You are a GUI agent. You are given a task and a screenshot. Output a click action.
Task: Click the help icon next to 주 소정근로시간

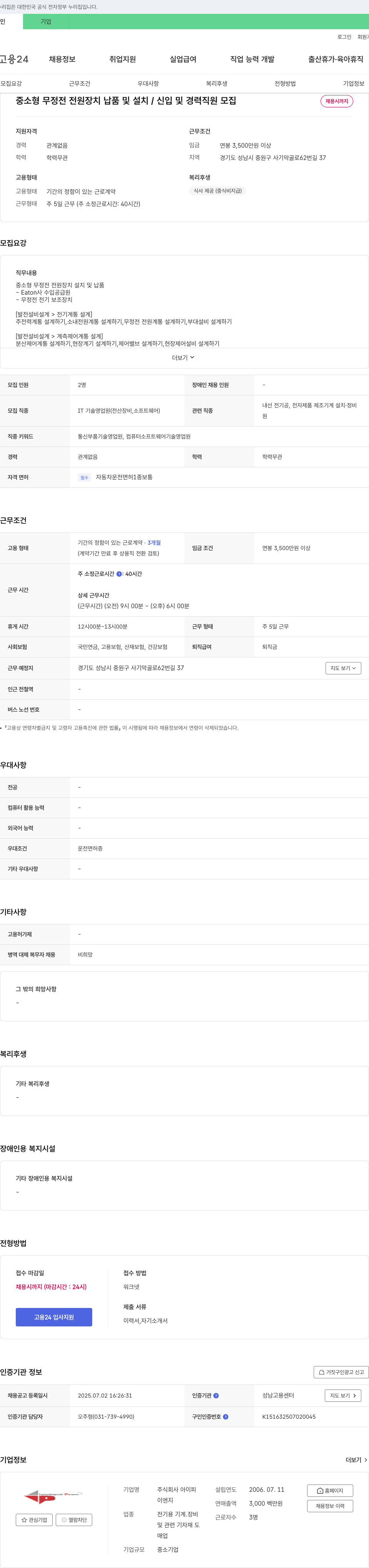119,574
